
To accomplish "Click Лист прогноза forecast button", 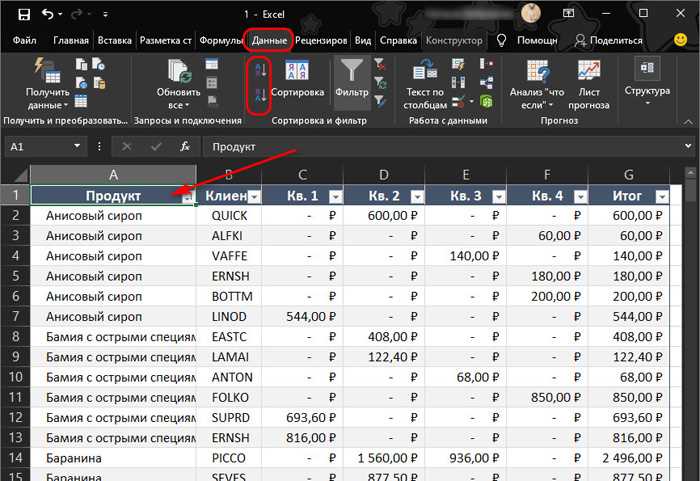I will tap(589, 85).
